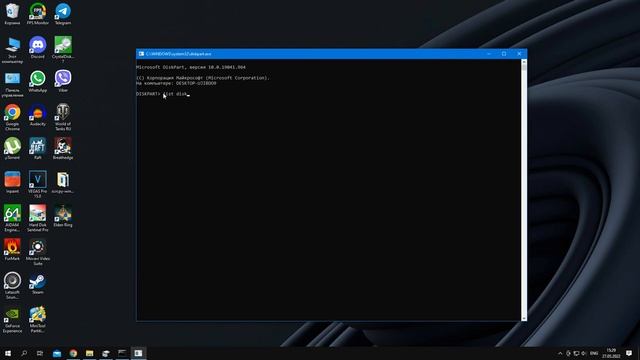Image resolution: width=640 pixels, height=360 pixels.
Task: Select the Audacity desktop shortcut
Action: click(38, 115)
